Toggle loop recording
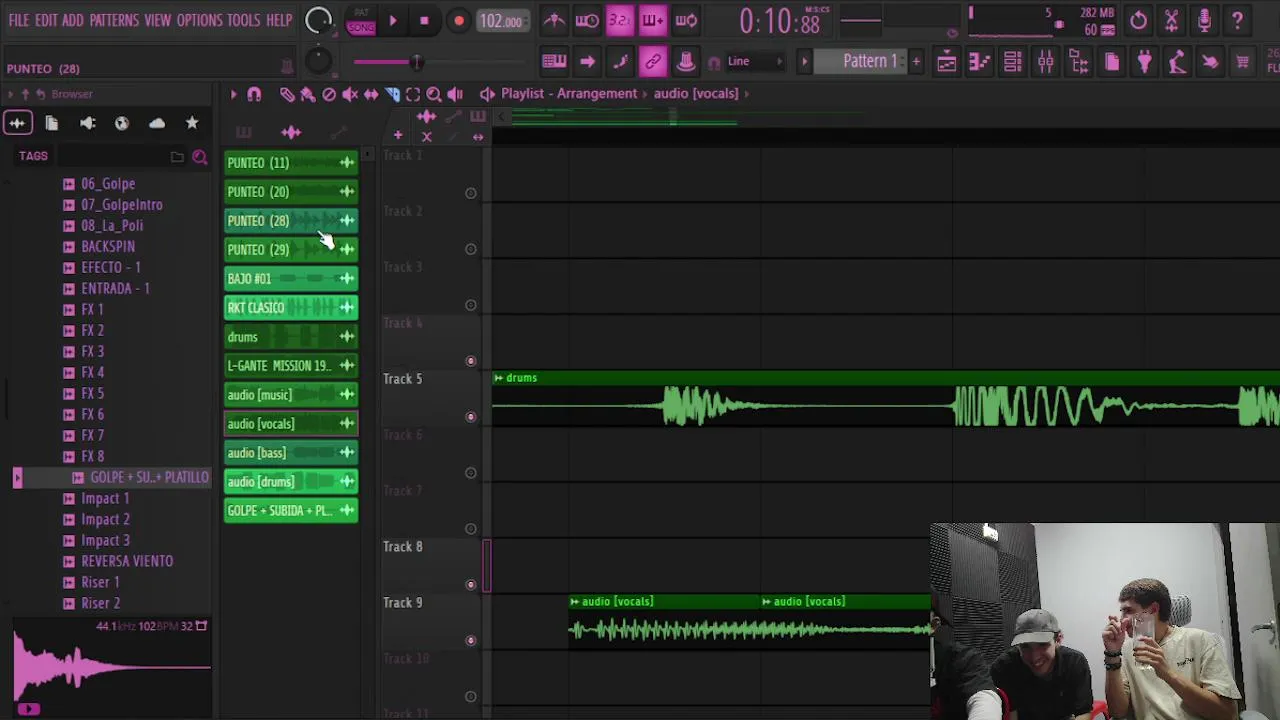The image size is (1280, 720). [686, 20]
